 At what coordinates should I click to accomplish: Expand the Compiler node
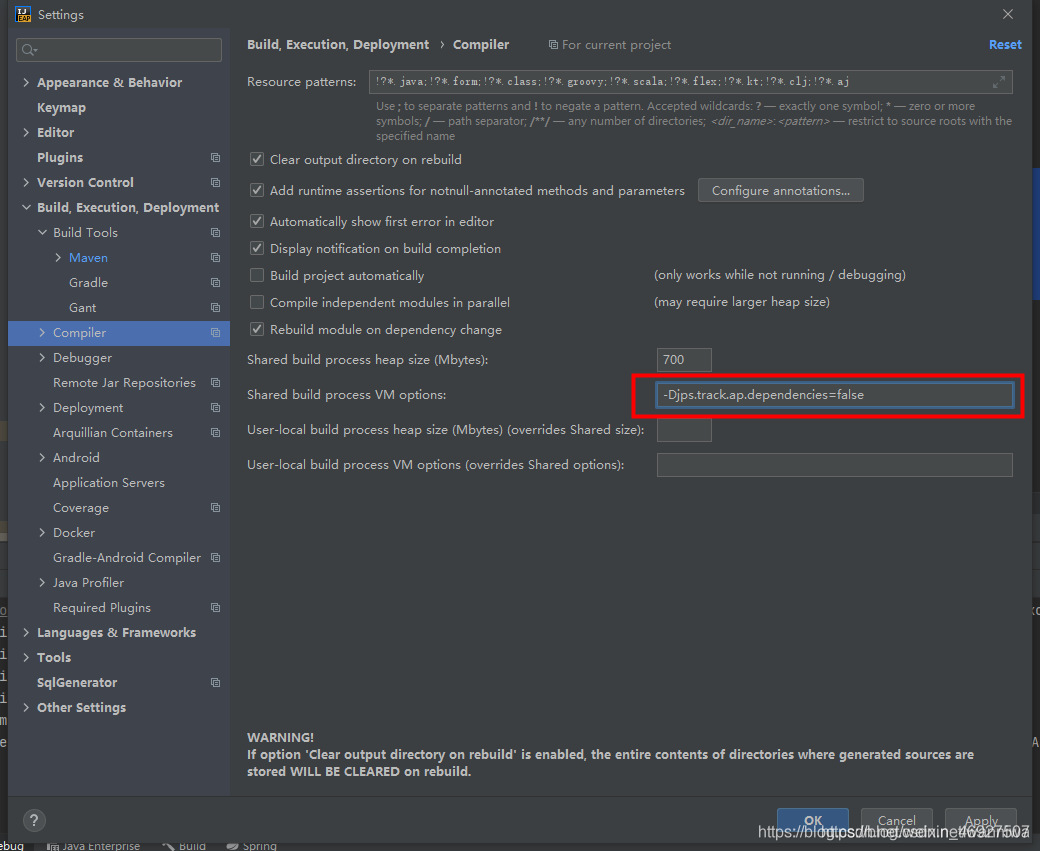click(42, 332)
